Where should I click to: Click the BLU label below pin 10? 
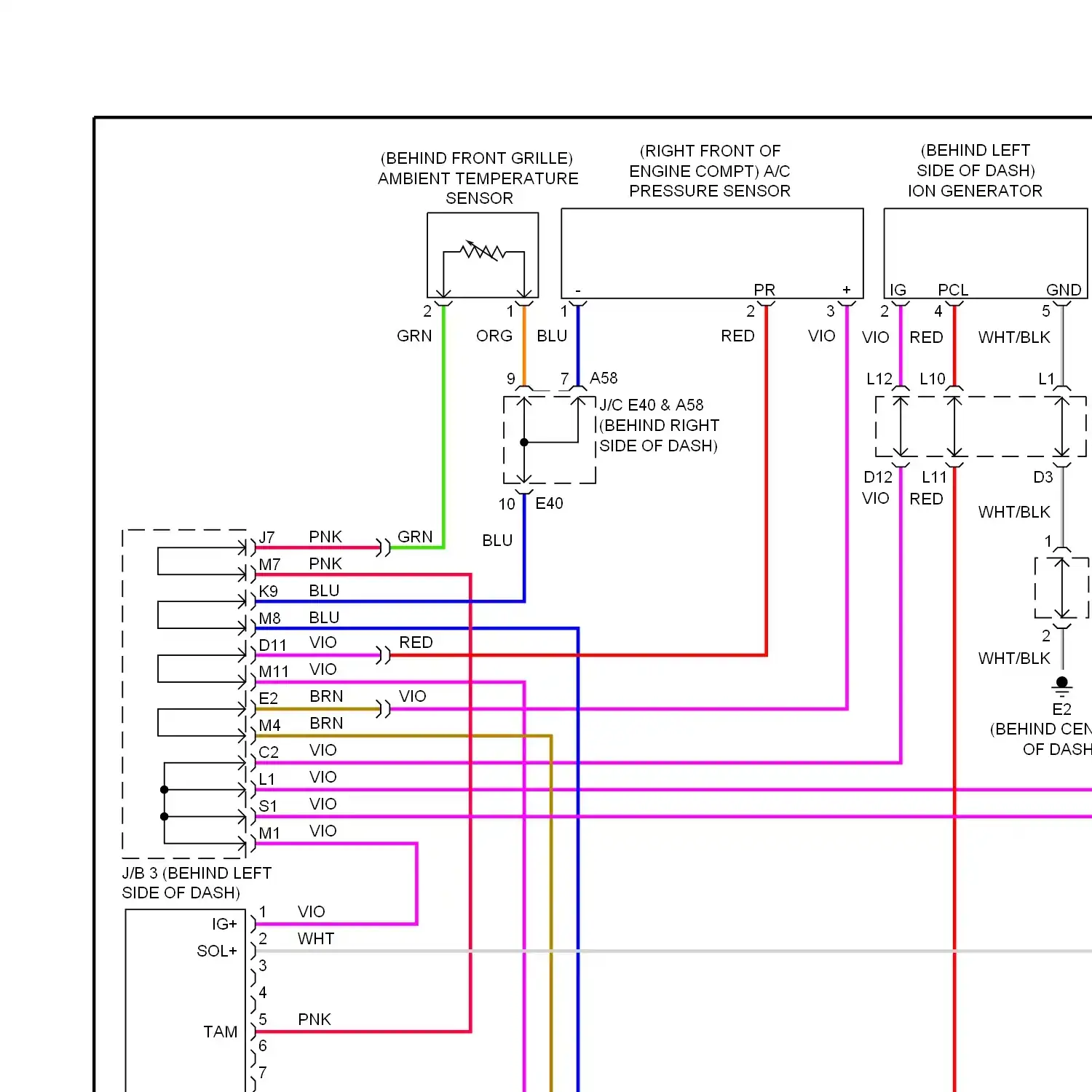pos(497,540)
